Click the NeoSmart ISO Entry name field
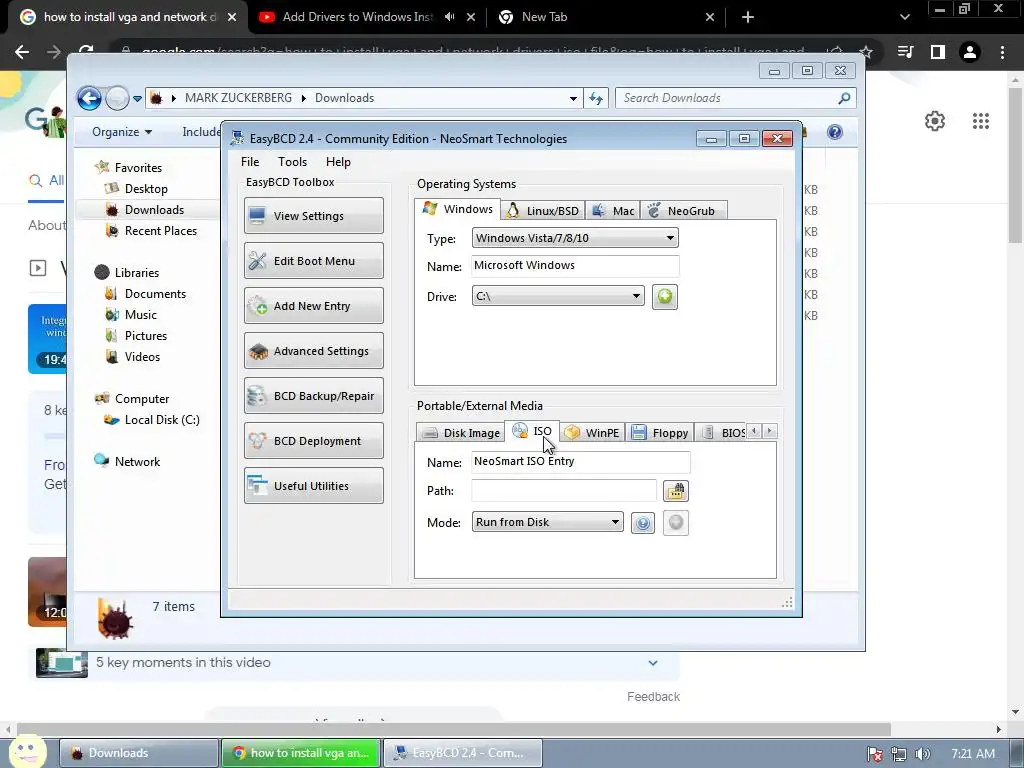 tap(581, 462)
